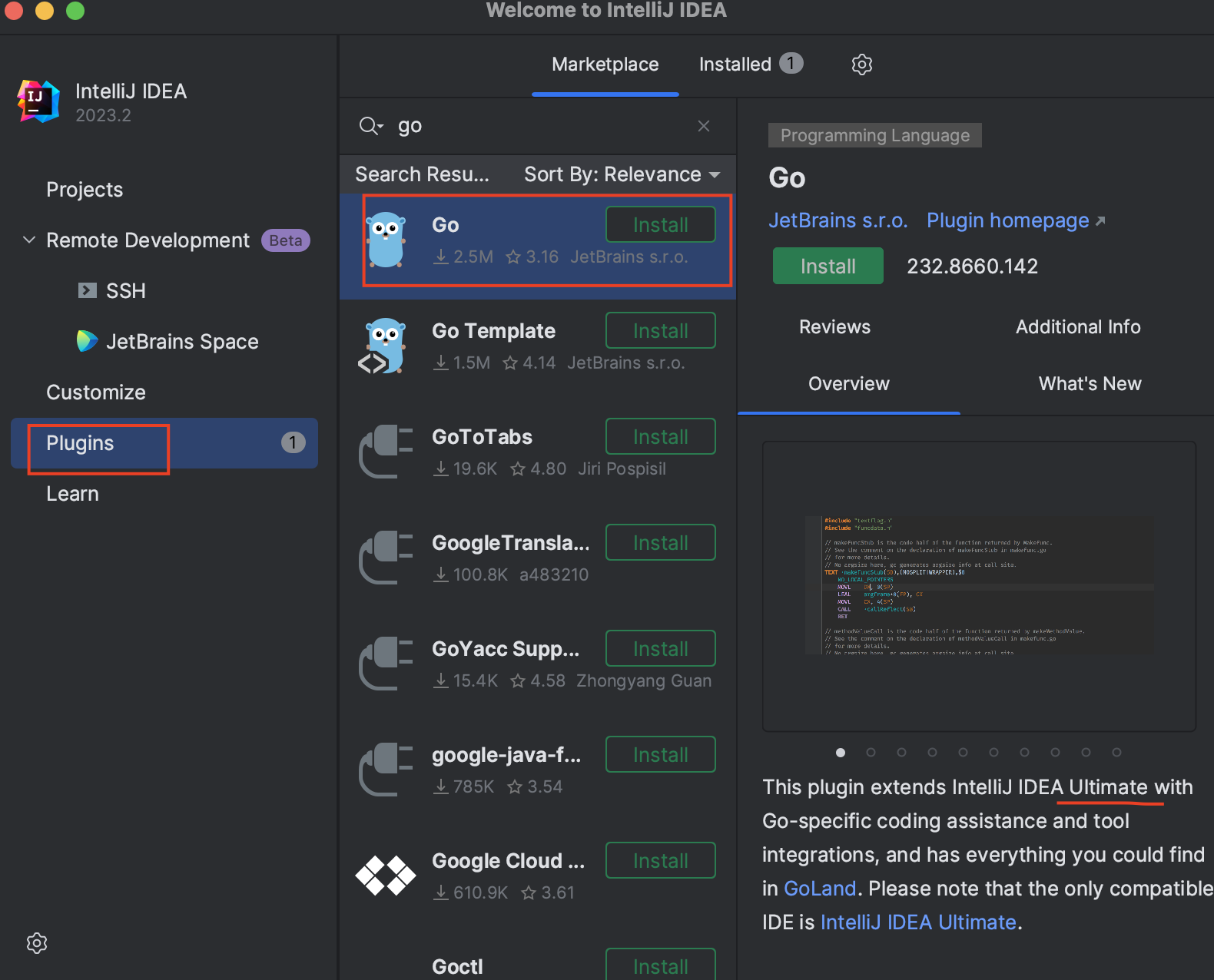Click the Programming Language tag
The image size is (1214, 980).
click(x=875, y=135)
